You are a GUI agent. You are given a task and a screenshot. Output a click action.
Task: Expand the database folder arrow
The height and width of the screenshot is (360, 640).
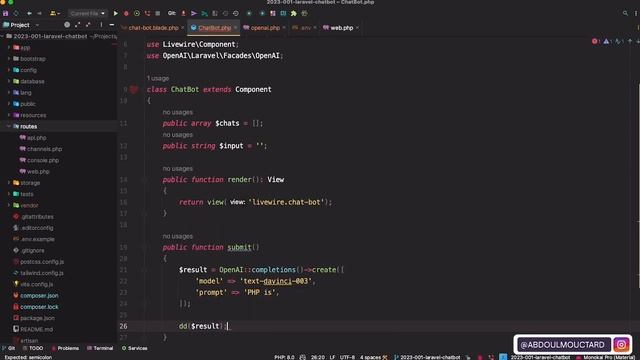coord(9,82)
